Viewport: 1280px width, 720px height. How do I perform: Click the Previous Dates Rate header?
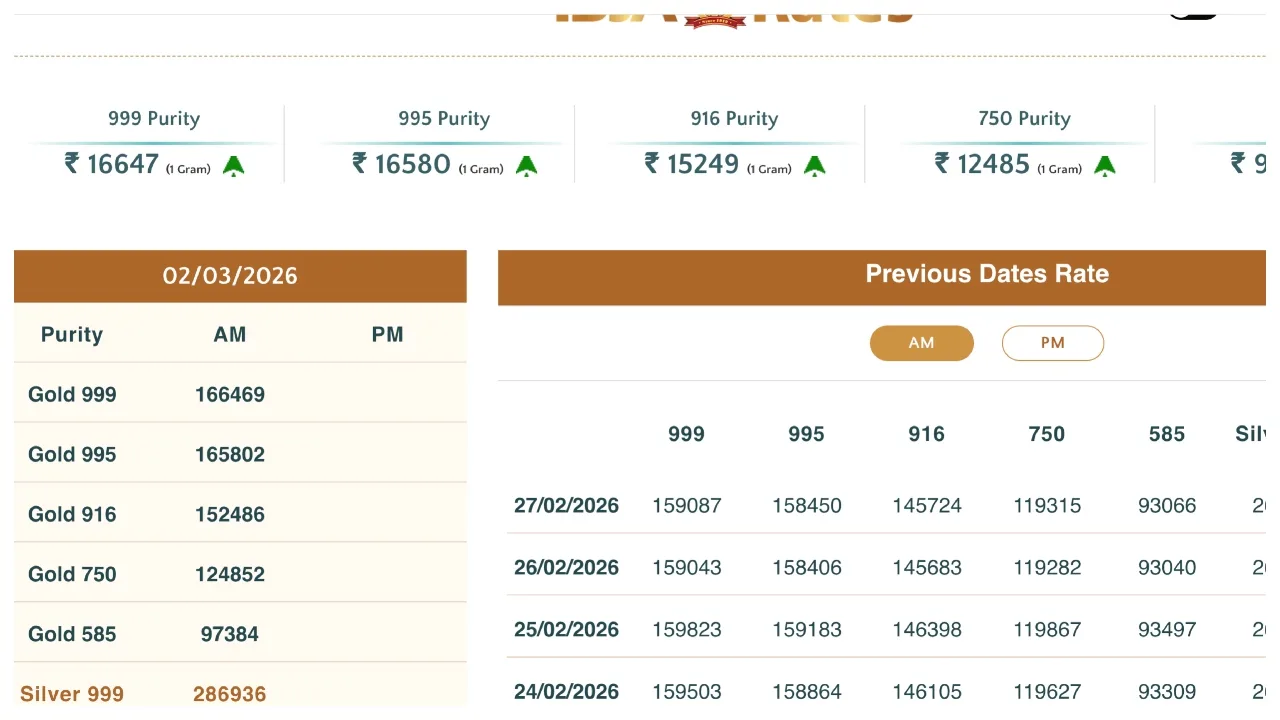pyautogui.click(x=986, y=274)
